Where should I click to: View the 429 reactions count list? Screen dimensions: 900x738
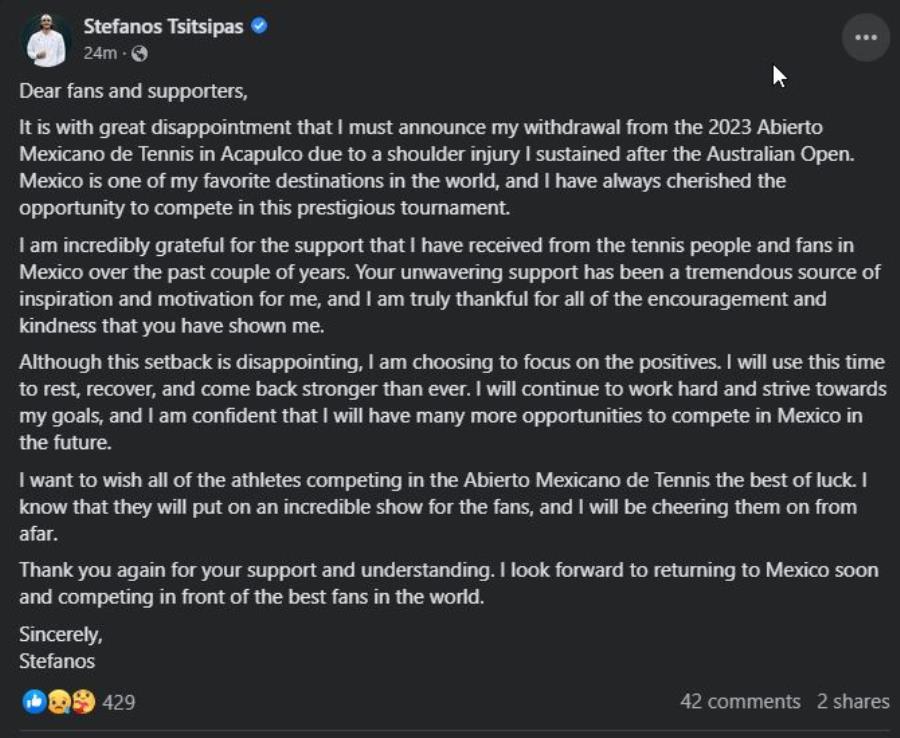tap(119, 702)
